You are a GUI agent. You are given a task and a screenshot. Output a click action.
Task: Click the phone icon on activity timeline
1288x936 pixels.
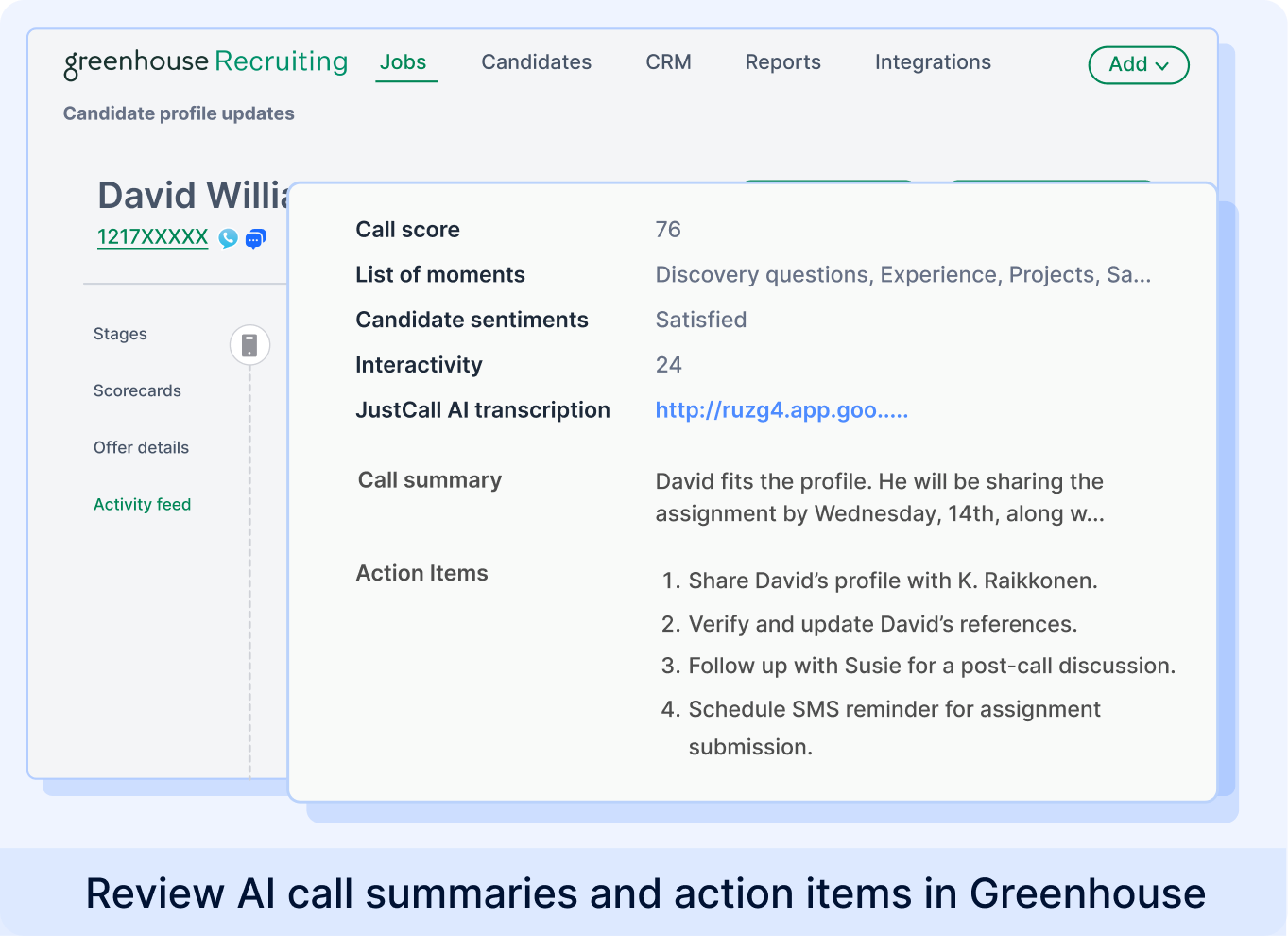click(x=249, y=345)
